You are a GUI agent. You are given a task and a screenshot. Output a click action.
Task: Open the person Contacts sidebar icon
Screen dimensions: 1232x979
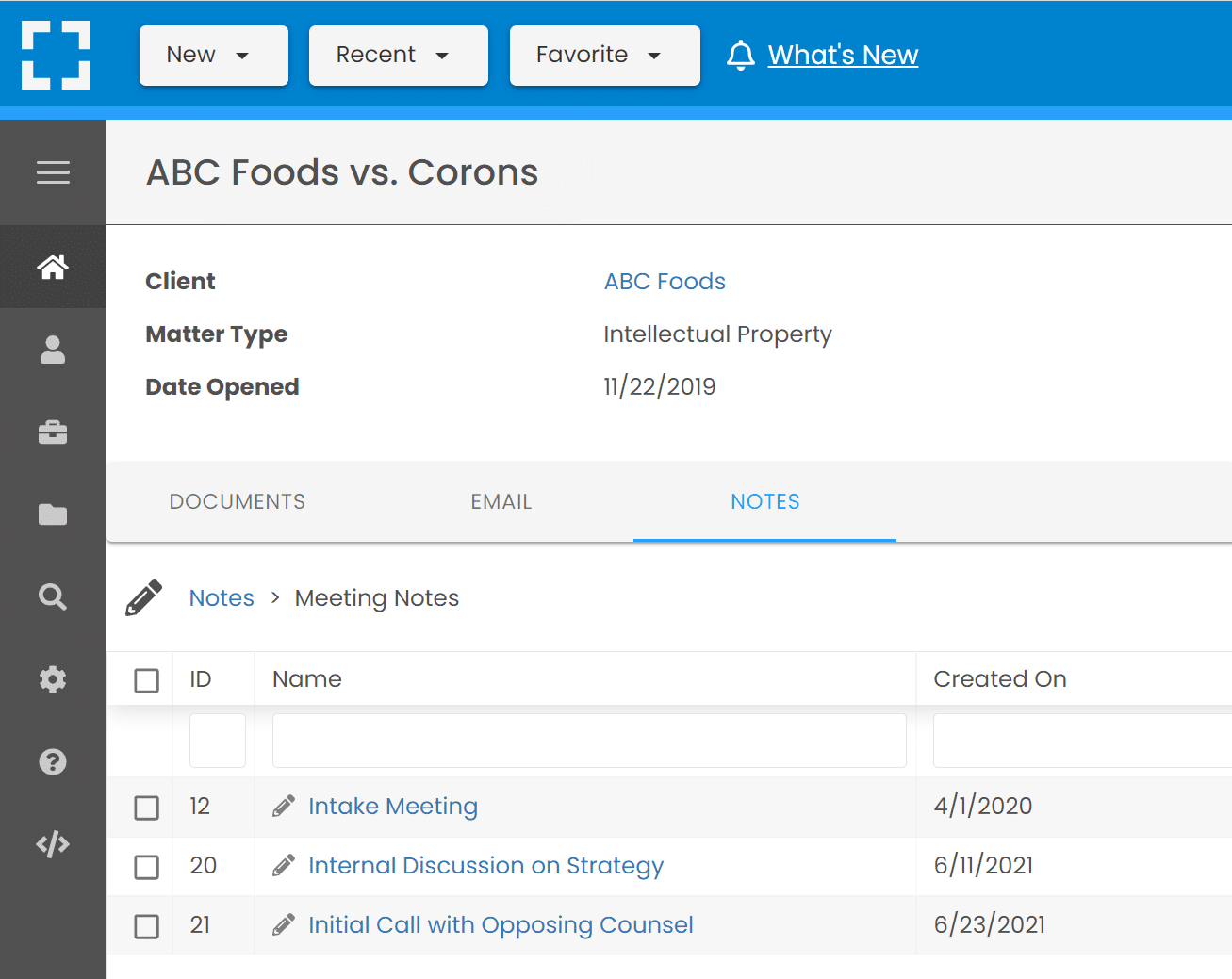pyautogui.click(x=53, y=350)
